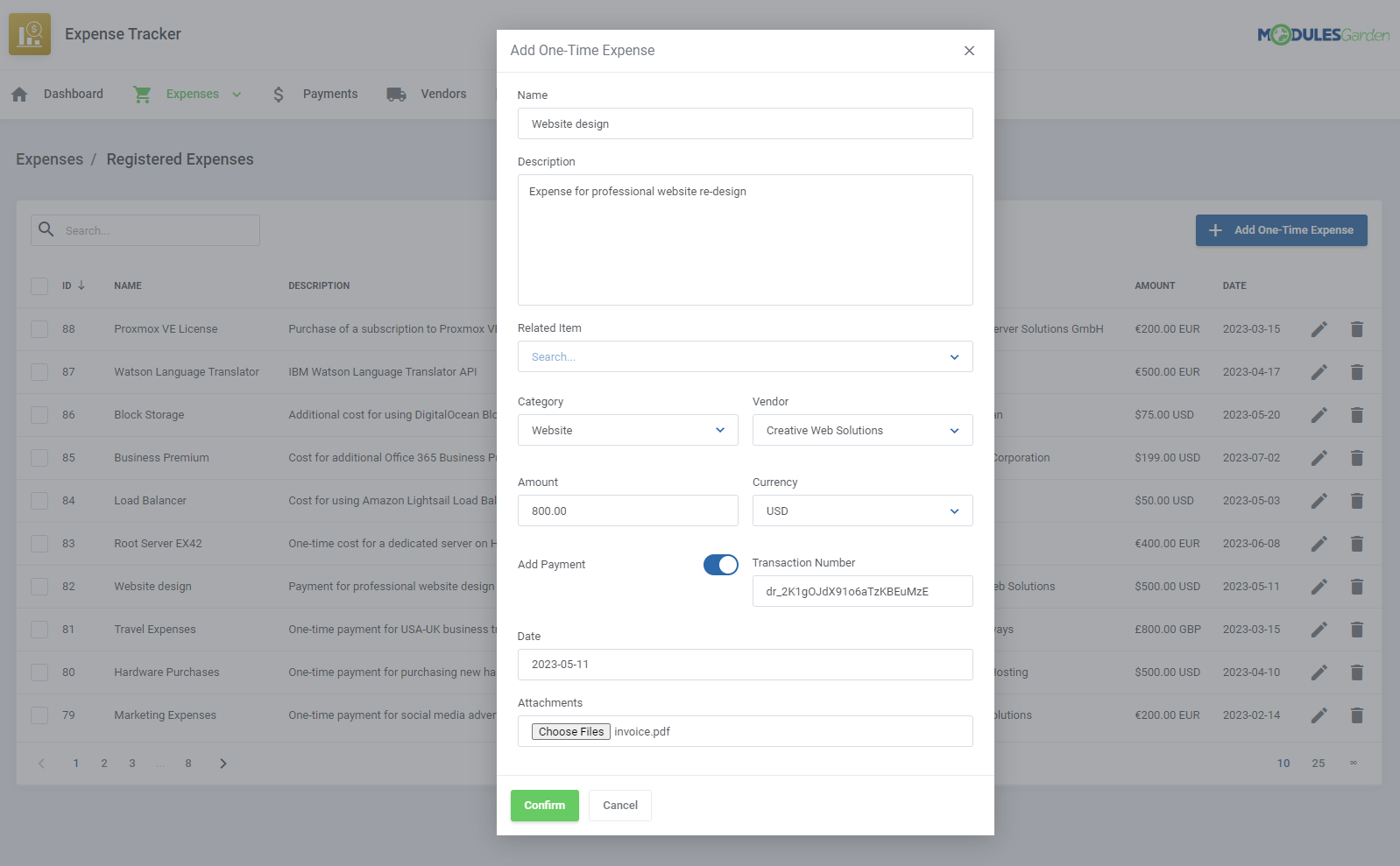Toggle the Add Payment switch
The height and width of the screenshot is (866, 1400).
click(720, 565)
